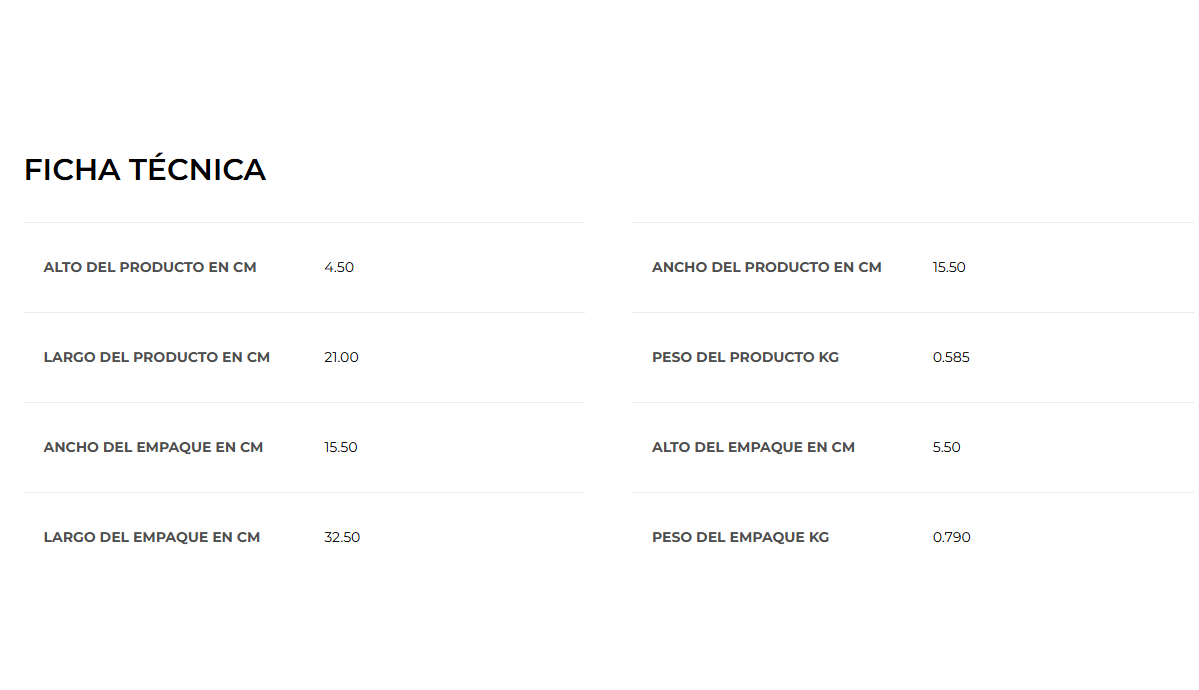Click the word TÉCNICA in the title
This screenshot has width=1199, height=690.
pyautogui.click(x=197, y=170)
